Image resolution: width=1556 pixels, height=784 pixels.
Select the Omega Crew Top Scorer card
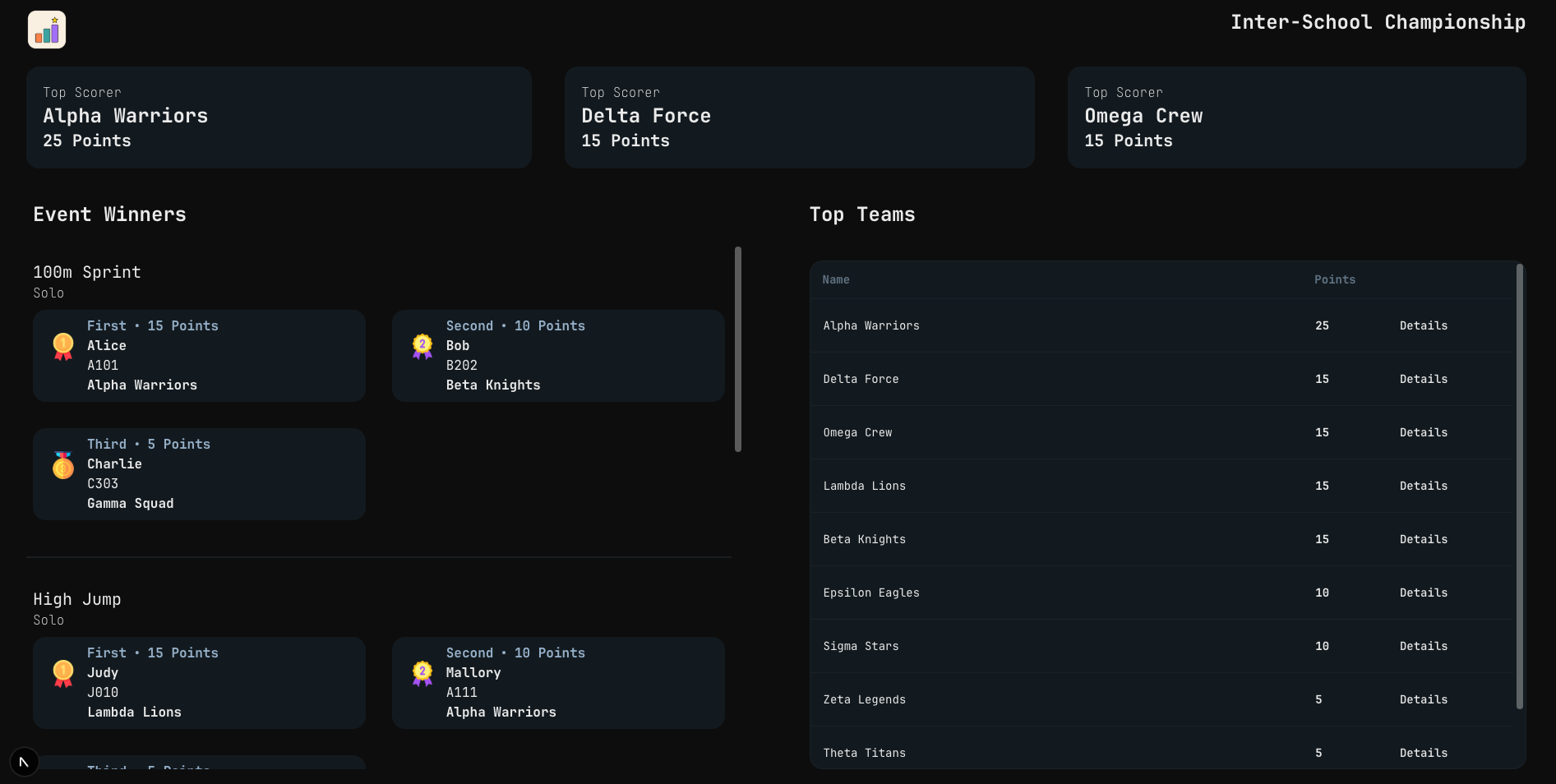[1296, 118]
